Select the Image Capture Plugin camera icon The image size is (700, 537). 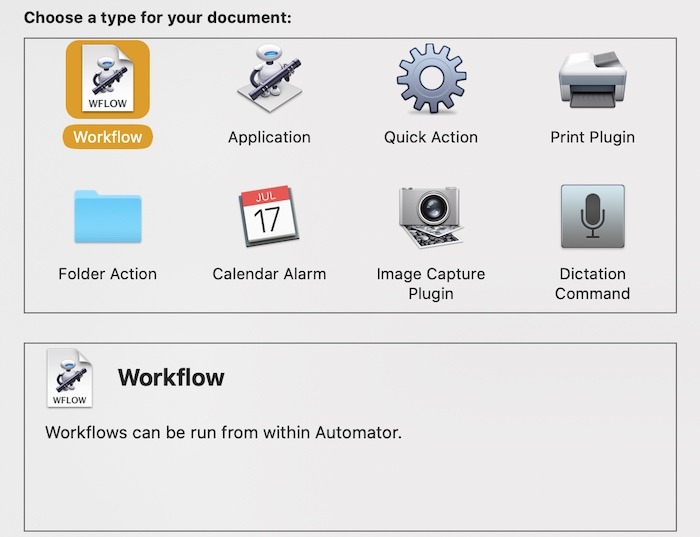pos(431,217)
